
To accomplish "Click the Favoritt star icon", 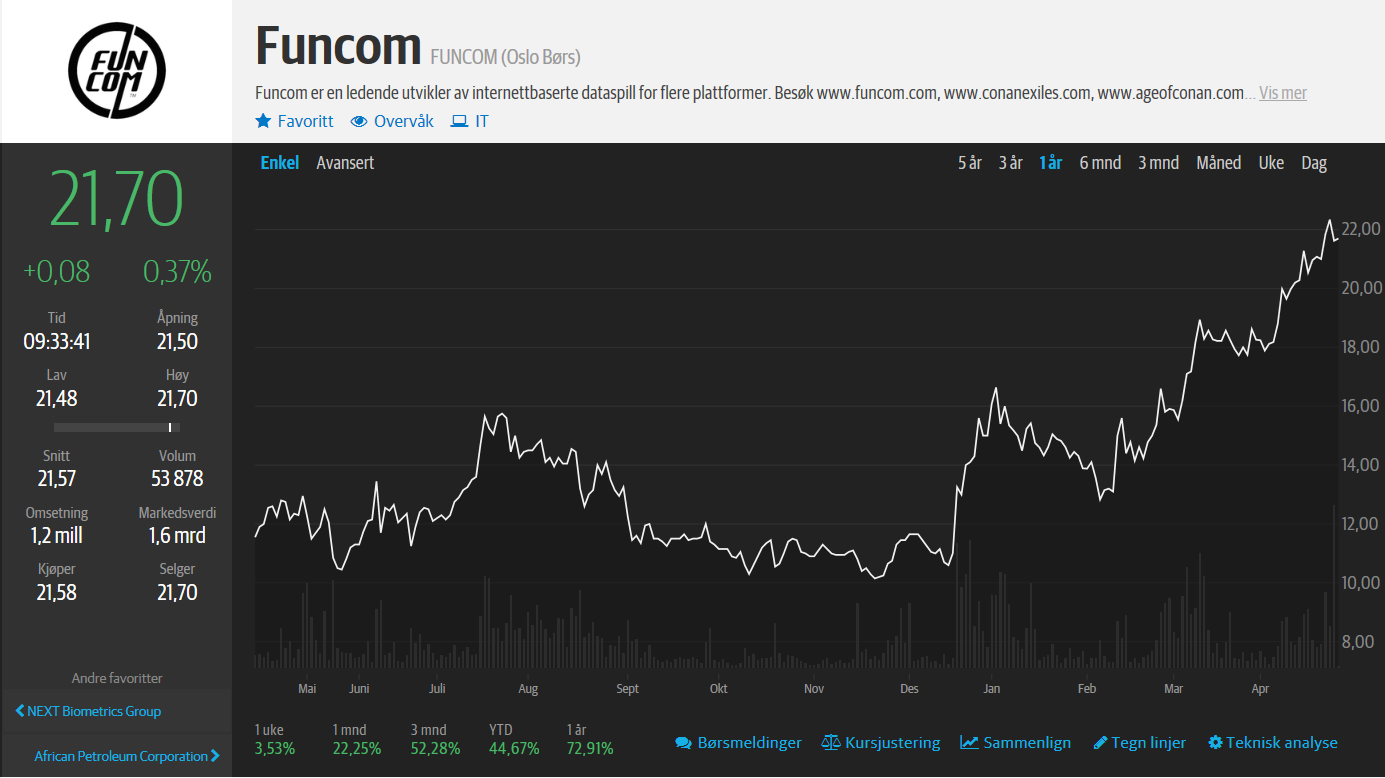I will point(264,121).
